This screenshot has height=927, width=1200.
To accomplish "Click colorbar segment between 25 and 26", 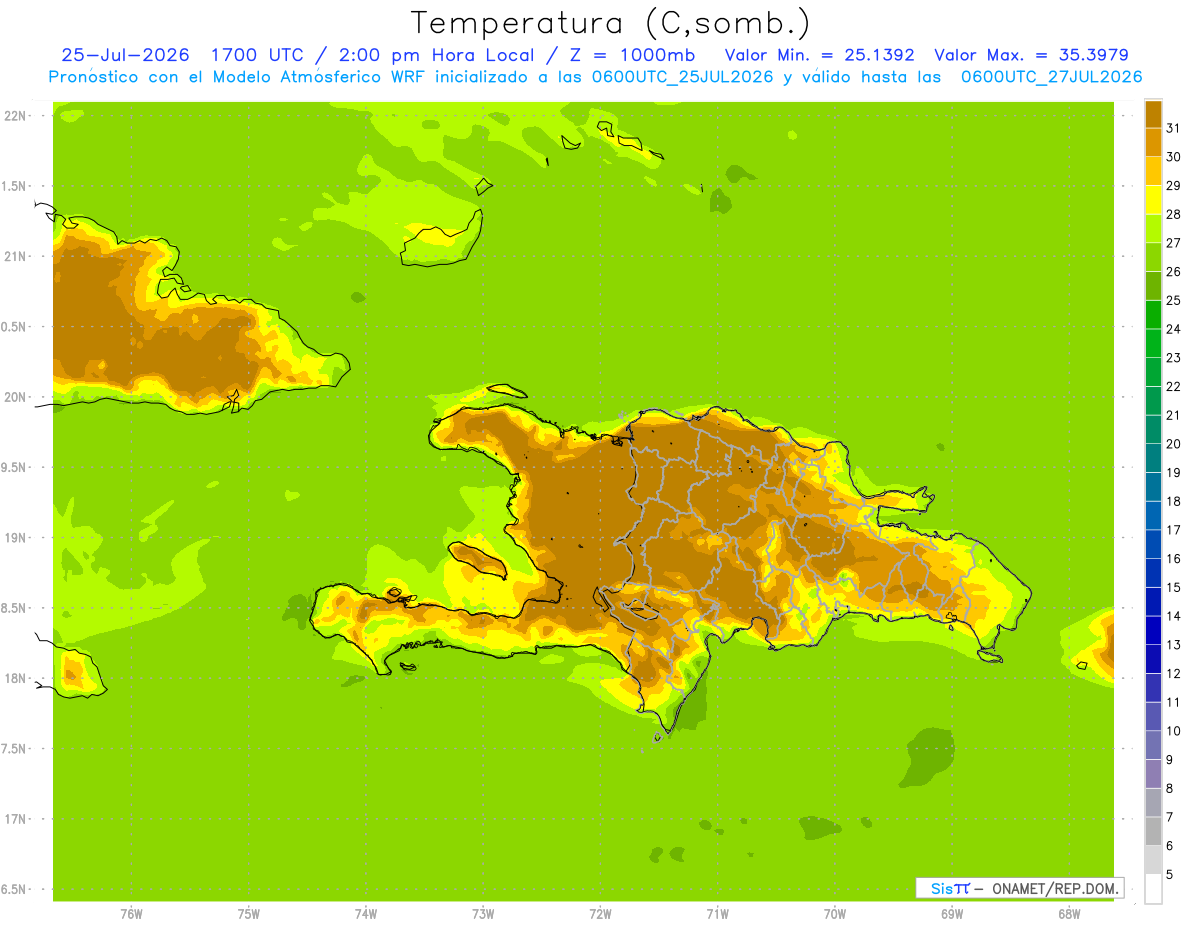I will click(x=1153, y=286).
